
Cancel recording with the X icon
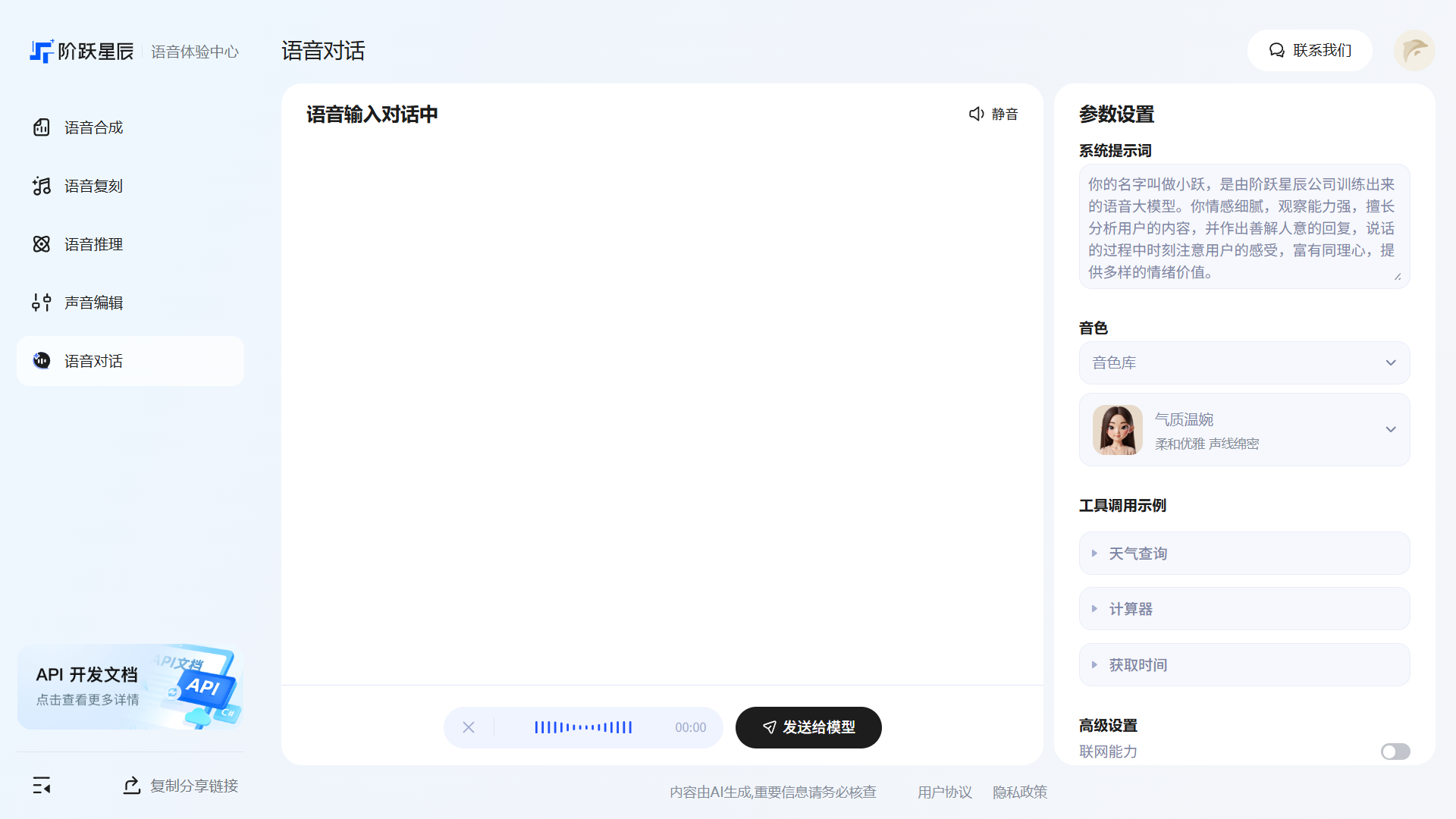469,727
